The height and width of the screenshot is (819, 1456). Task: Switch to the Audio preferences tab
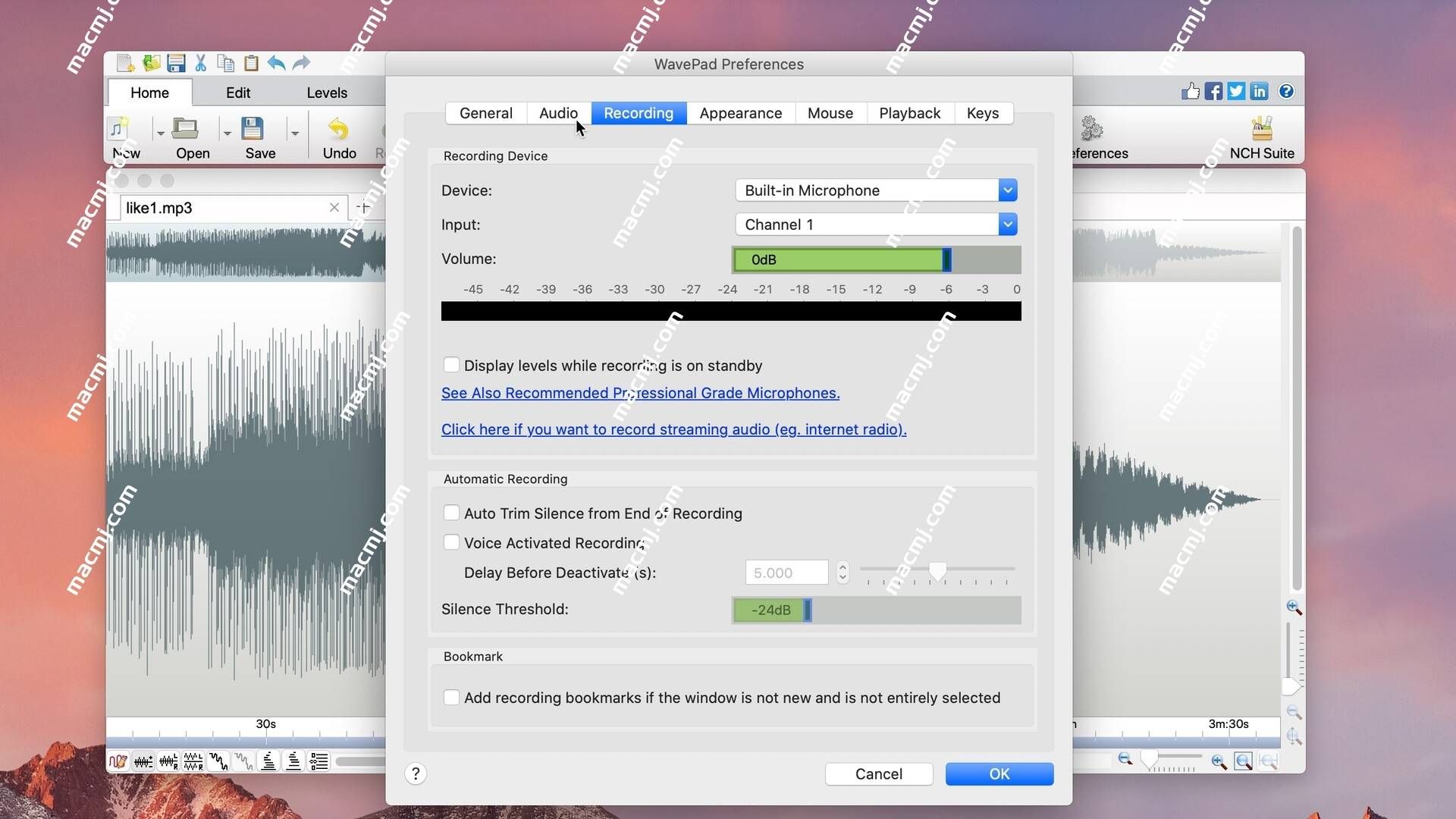pos(558,113)
